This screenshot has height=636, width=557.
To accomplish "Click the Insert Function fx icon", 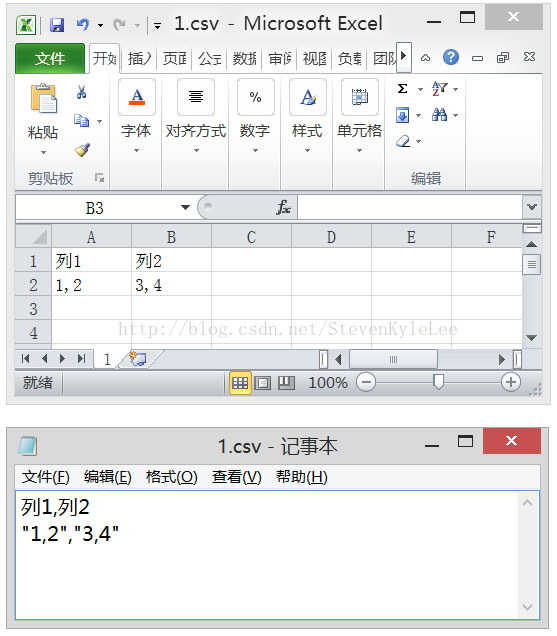I will coord(283,207).
